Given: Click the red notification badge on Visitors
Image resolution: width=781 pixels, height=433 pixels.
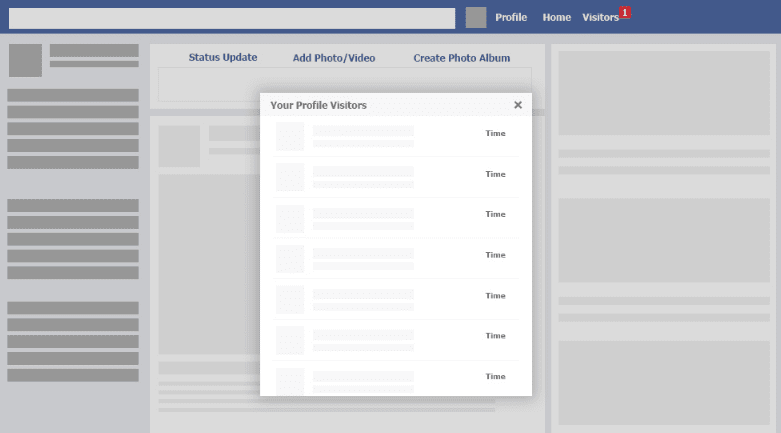Looking at the screenshot, I should 625,12.
